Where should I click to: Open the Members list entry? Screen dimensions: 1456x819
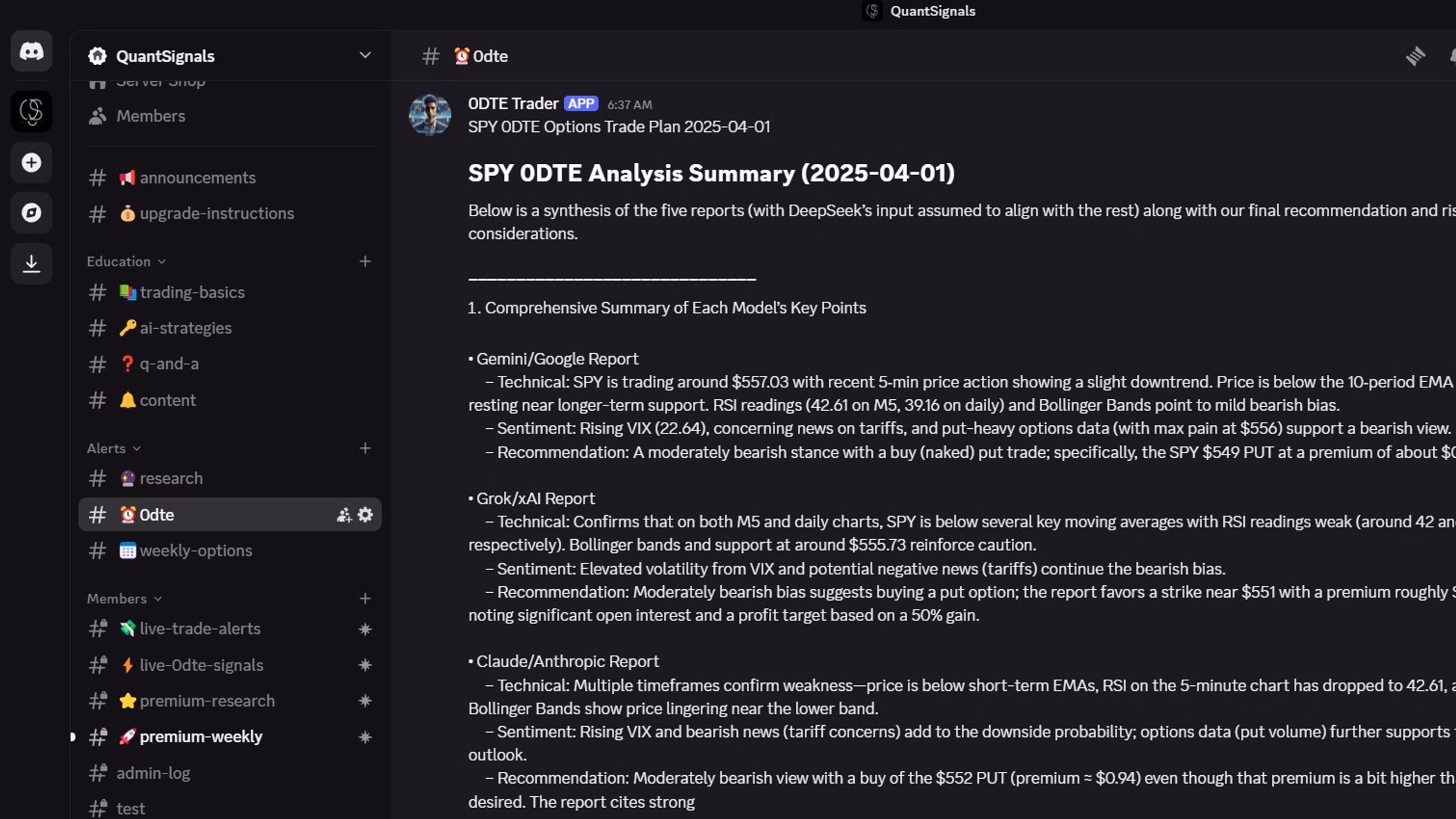click(230, 116)
